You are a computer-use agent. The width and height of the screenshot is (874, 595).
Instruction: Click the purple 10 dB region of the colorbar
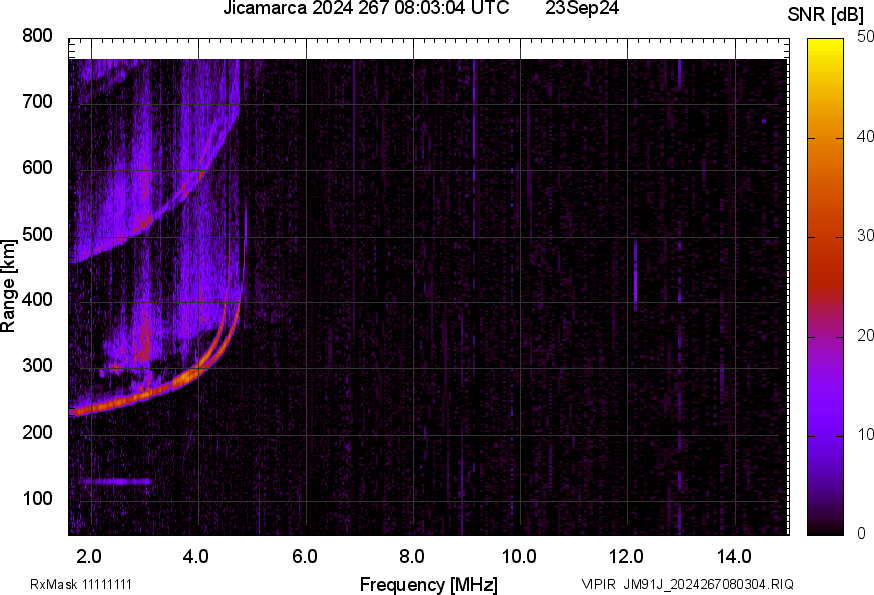825,436
